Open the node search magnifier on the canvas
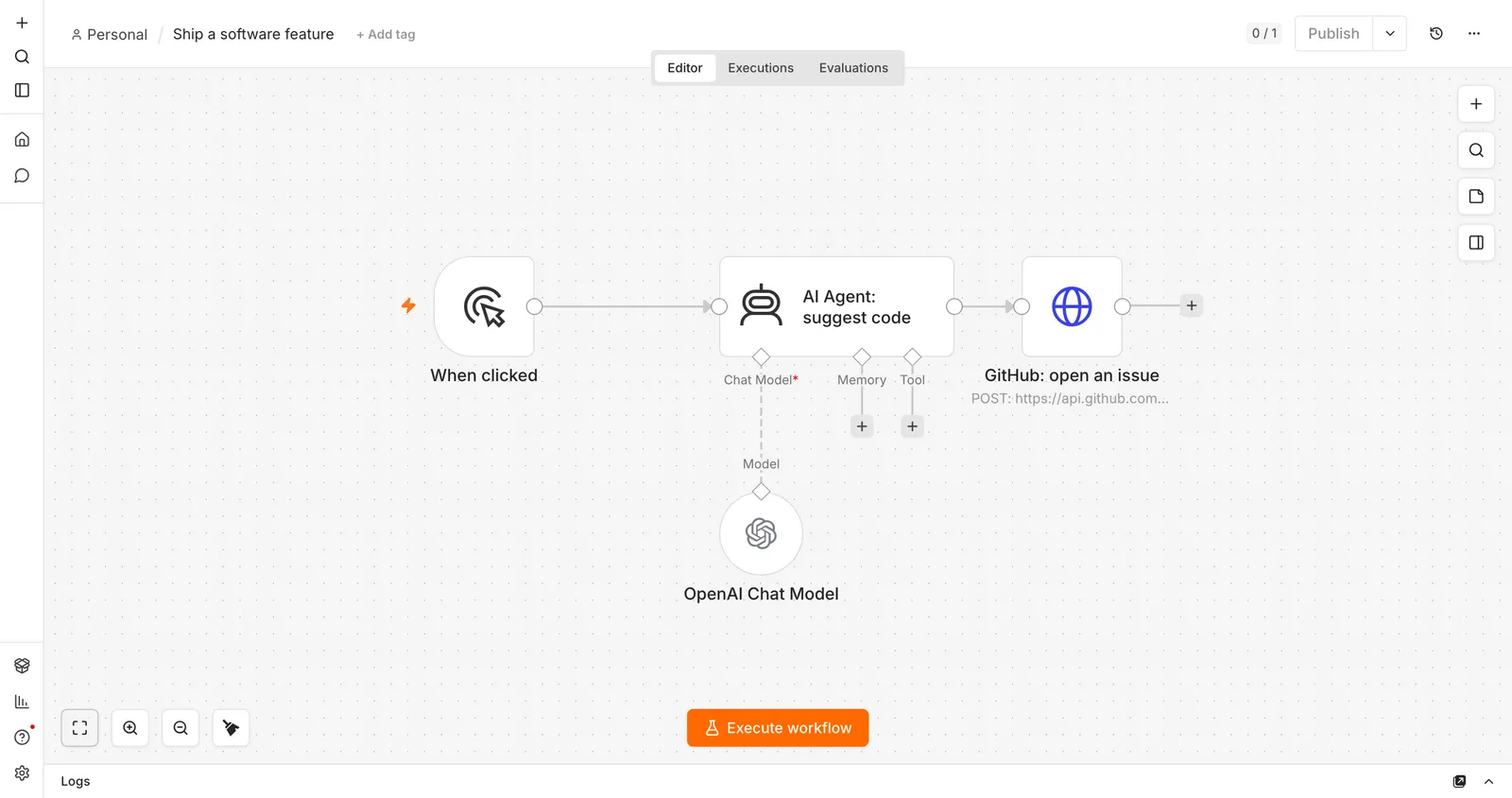Viewport: 1512px width, 798px height. click(x=1476, y=150)
